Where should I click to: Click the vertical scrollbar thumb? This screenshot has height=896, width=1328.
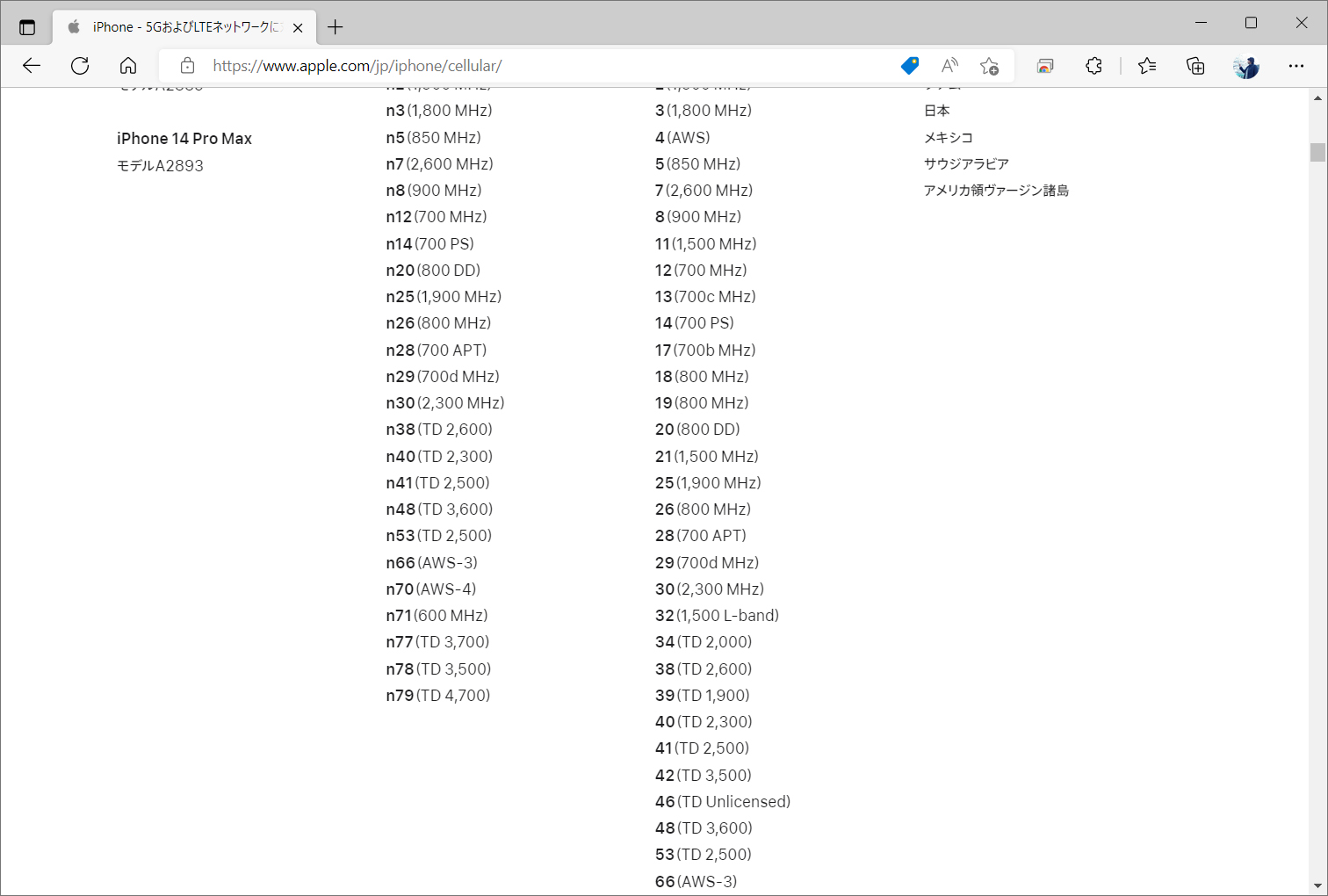pyautogui.click(x=1317, y=152)
